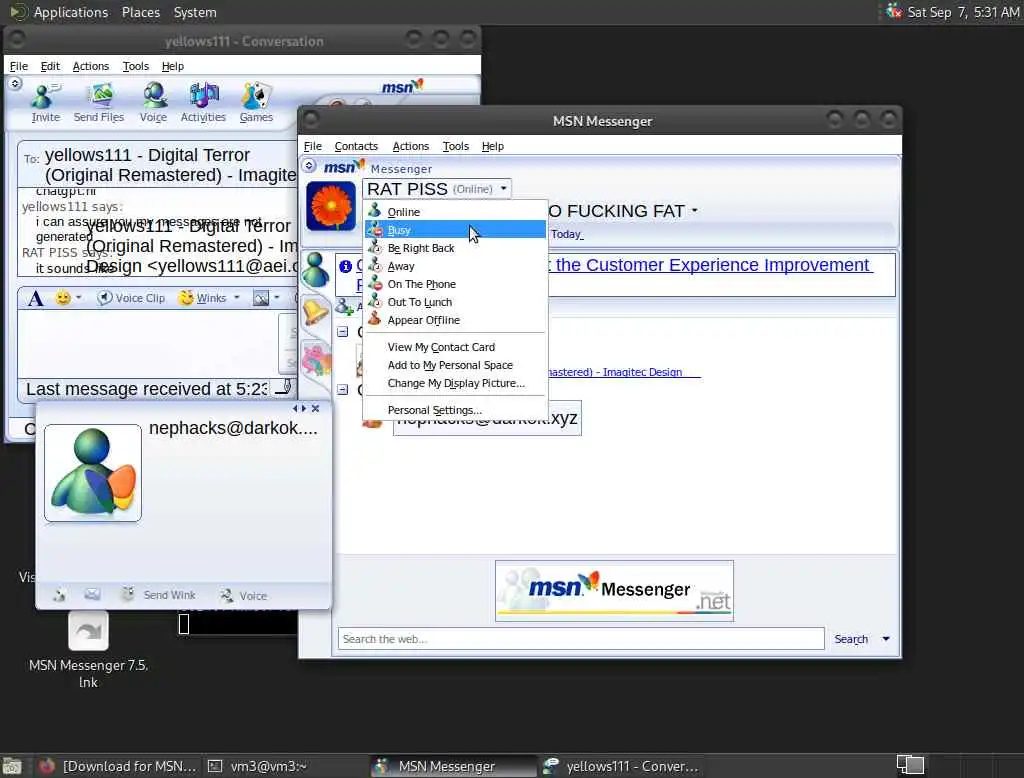Click email envelope icon in contact card

point(92,594)
